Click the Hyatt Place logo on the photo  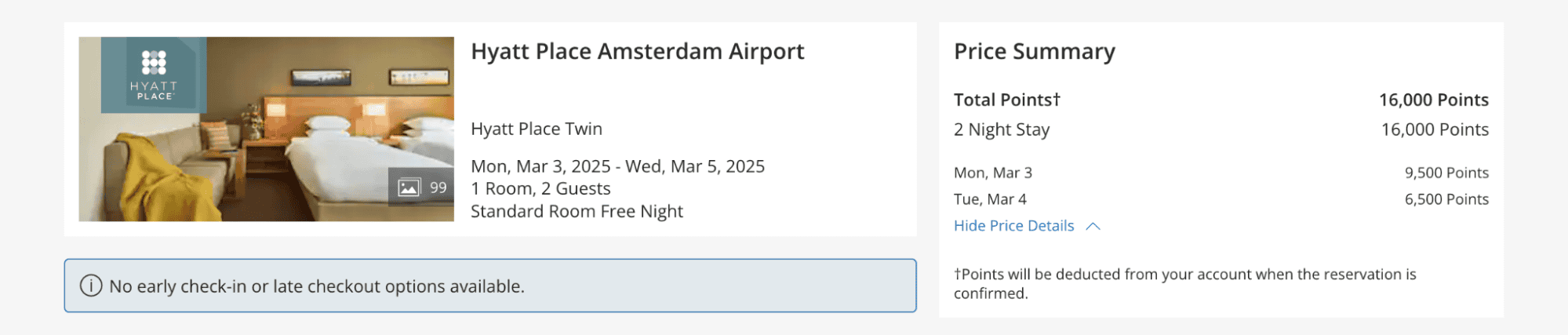click(154, 75)
